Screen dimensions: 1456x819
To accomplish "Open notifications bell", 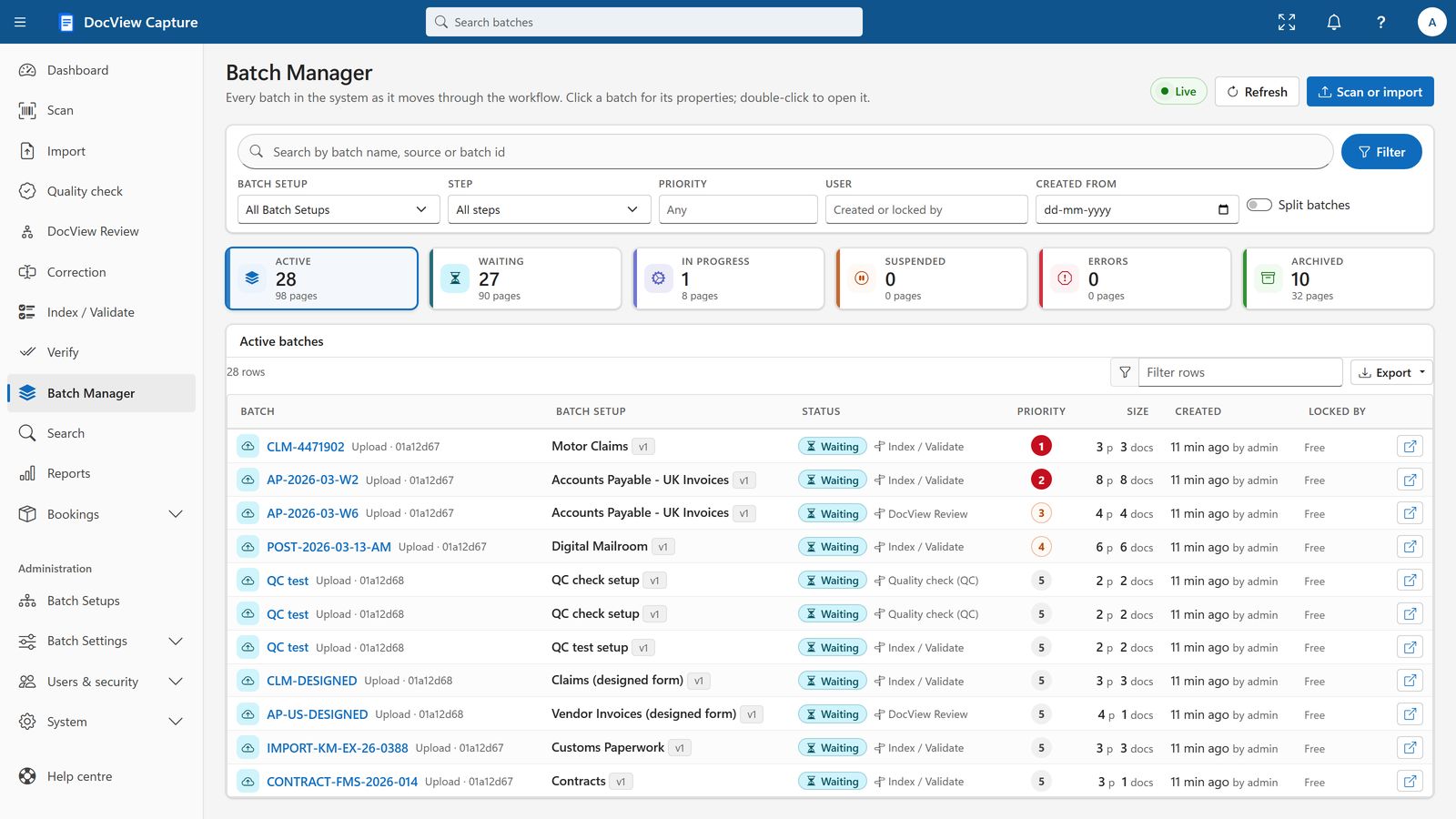I will coord(1334,22).
